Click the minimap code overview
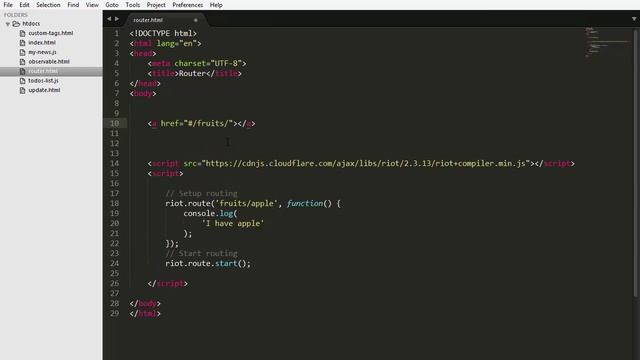The width and height of the screenshot is (640, 360). click(x=607, y=42)
